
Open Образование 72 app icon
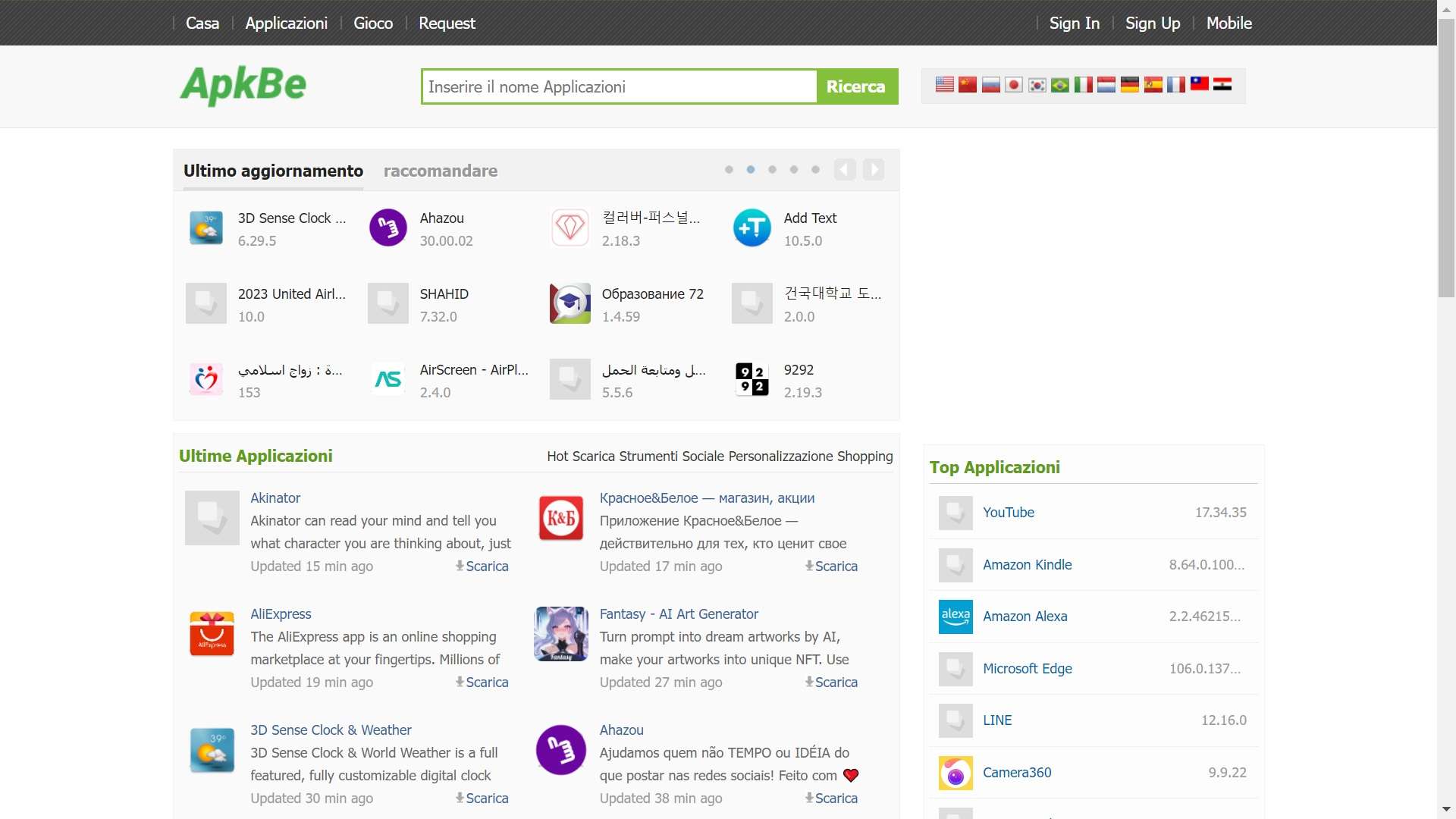570,303
